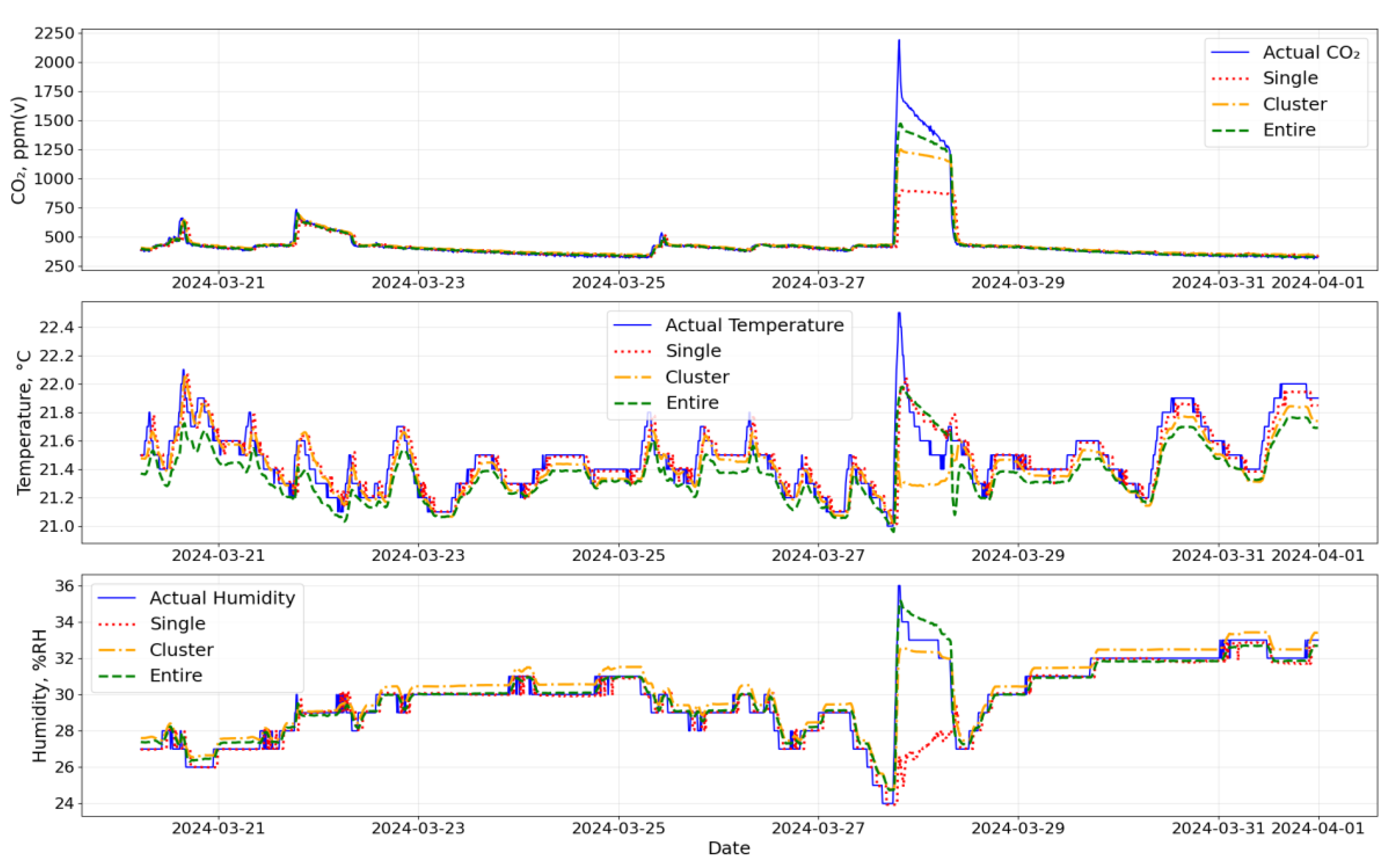Click the Cluster entry in the temperature legend

697,377
